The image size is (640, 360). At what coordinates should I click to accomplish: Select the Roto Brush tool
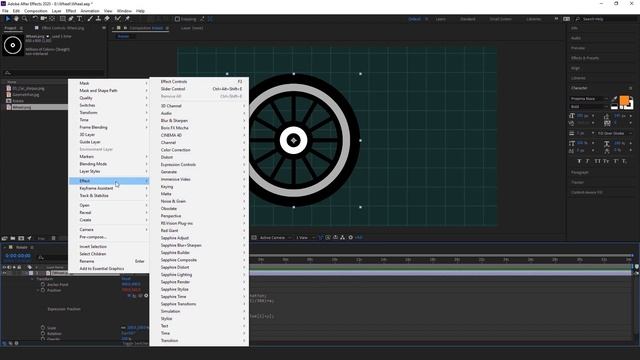point(118,19)
